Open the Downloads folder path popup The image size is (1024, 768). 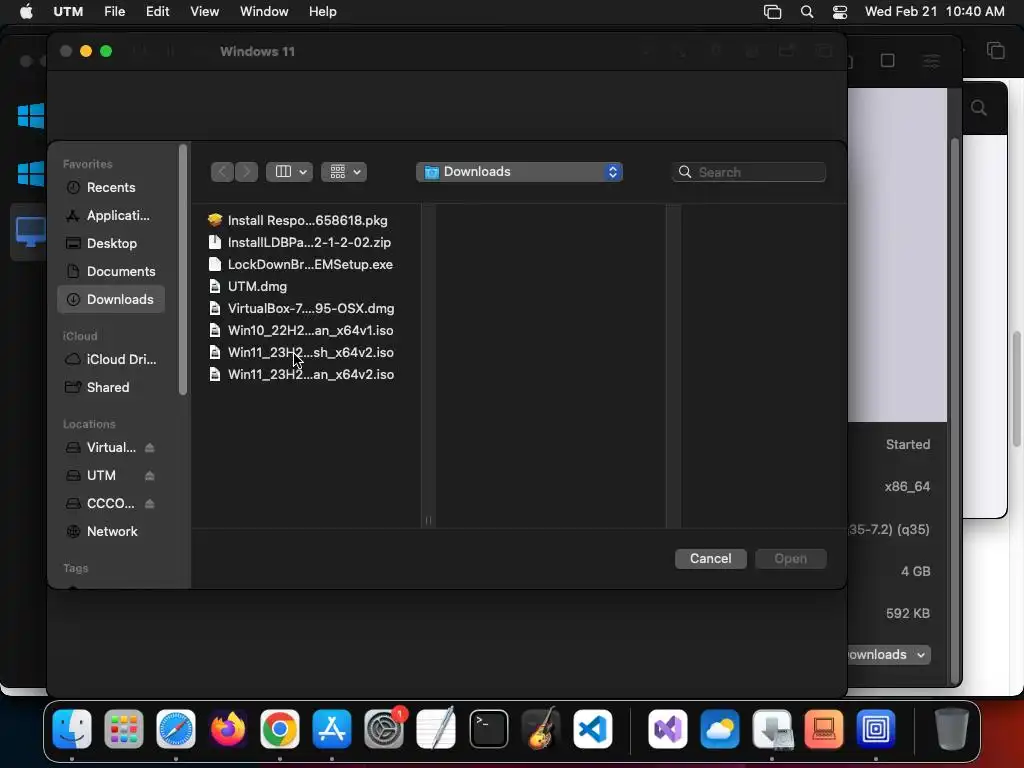(519, 172)
